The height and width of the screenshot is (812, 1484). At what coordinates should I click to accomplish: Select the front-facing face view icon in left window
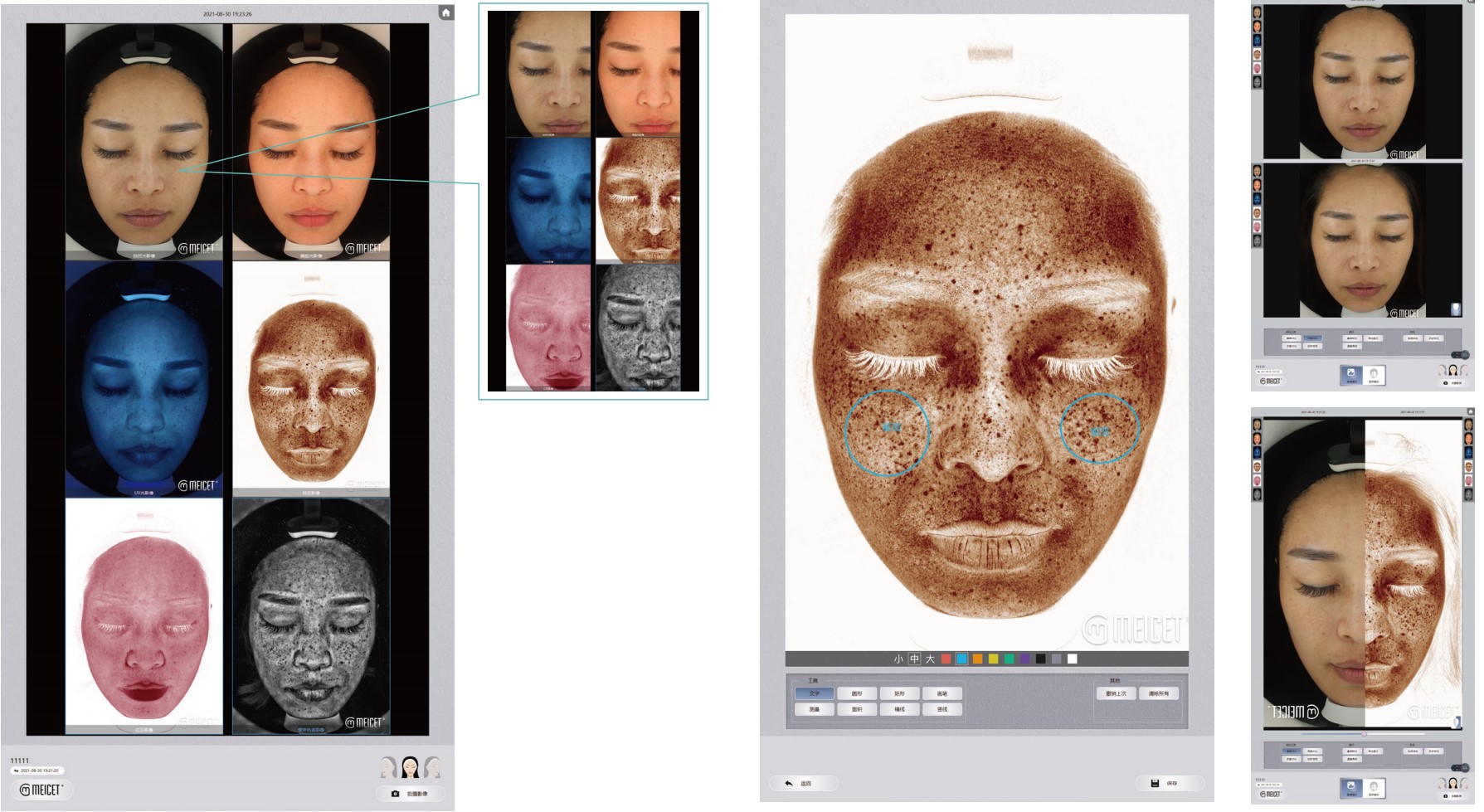(410, 767)
